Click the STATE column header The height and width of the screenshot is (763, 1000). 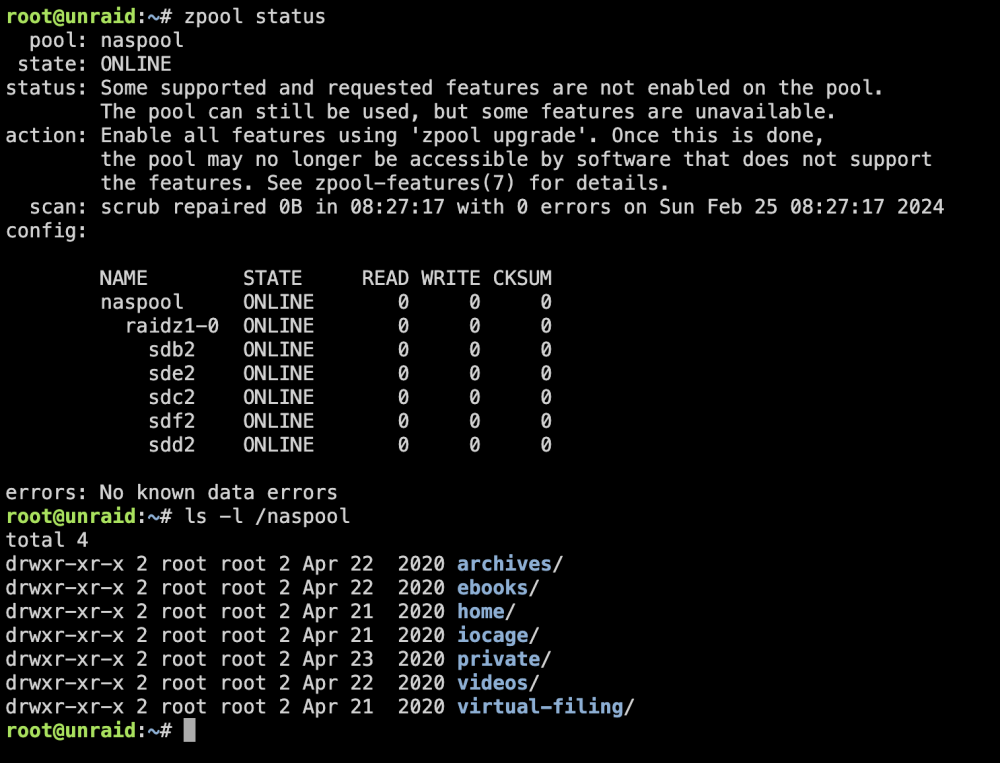tap(272, 278)
